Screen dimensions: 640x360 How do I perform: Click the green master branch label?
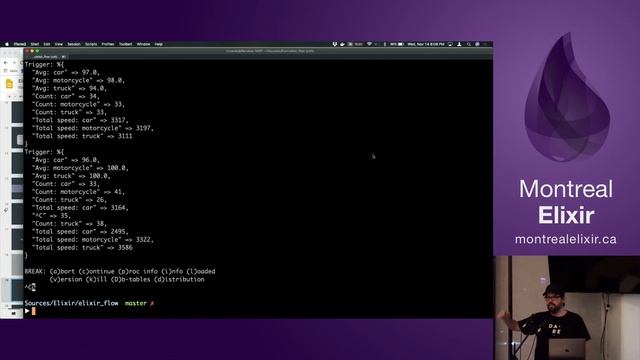tap(136, 303)
